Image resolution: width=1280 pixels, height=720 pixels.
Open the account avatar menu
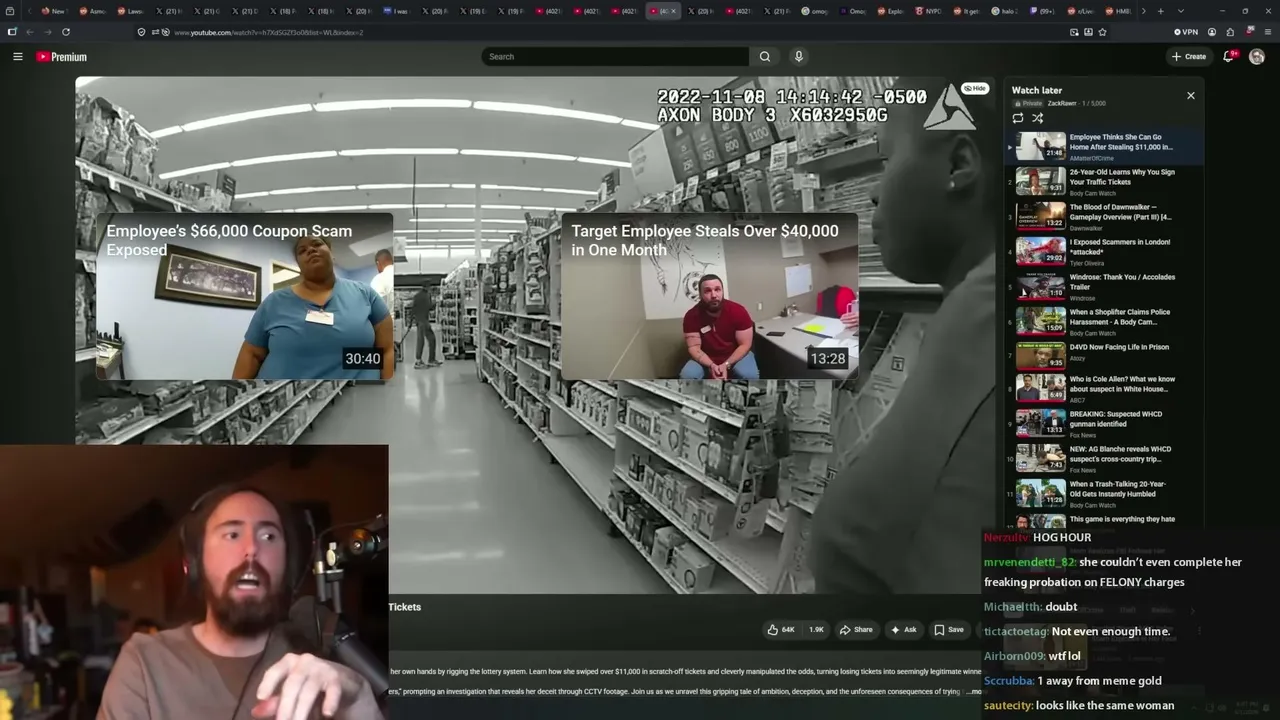[x=1257, y=57]
